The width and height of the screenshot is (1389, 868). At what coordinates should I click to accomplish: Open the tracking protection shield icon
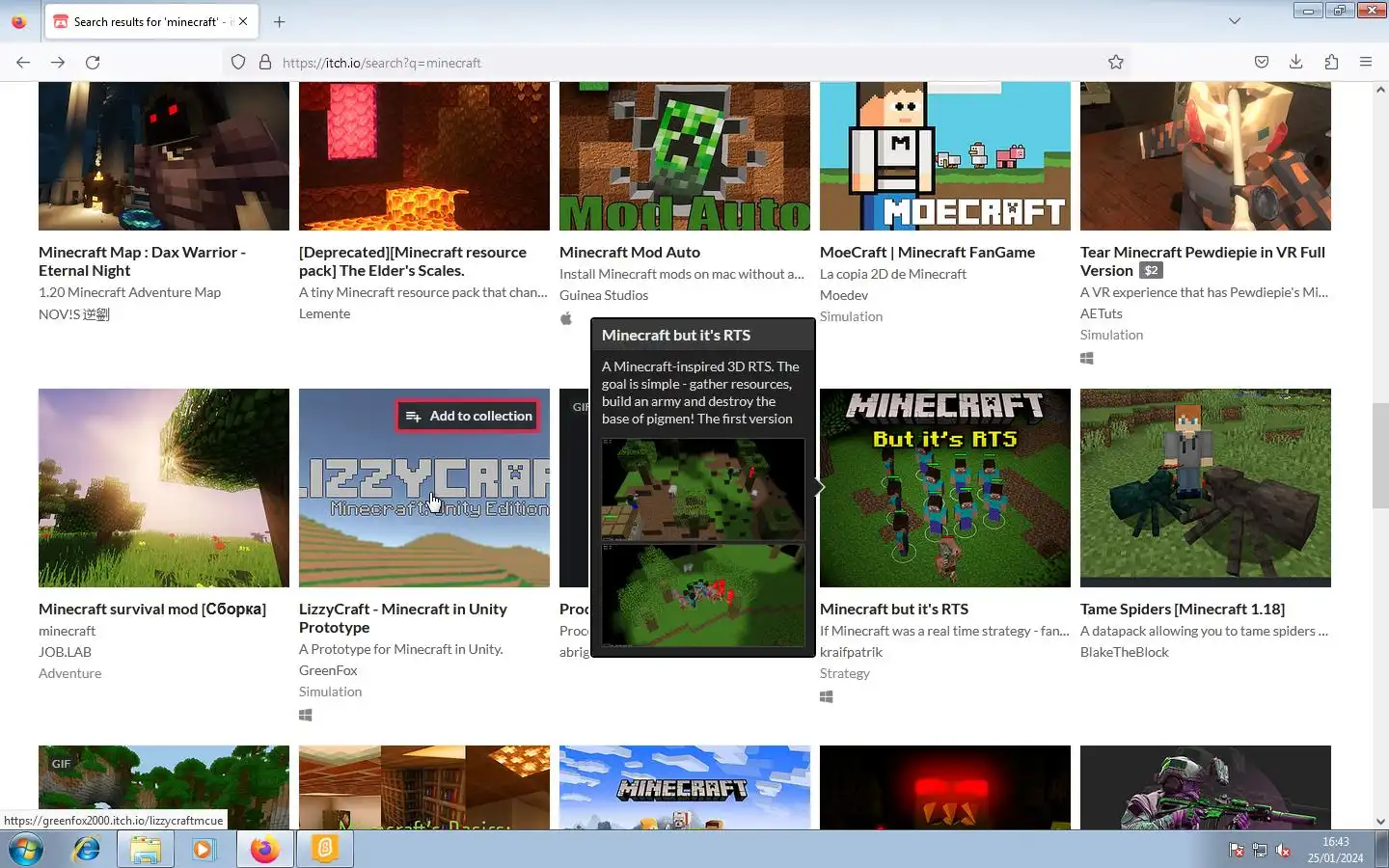tap(238, 63)
